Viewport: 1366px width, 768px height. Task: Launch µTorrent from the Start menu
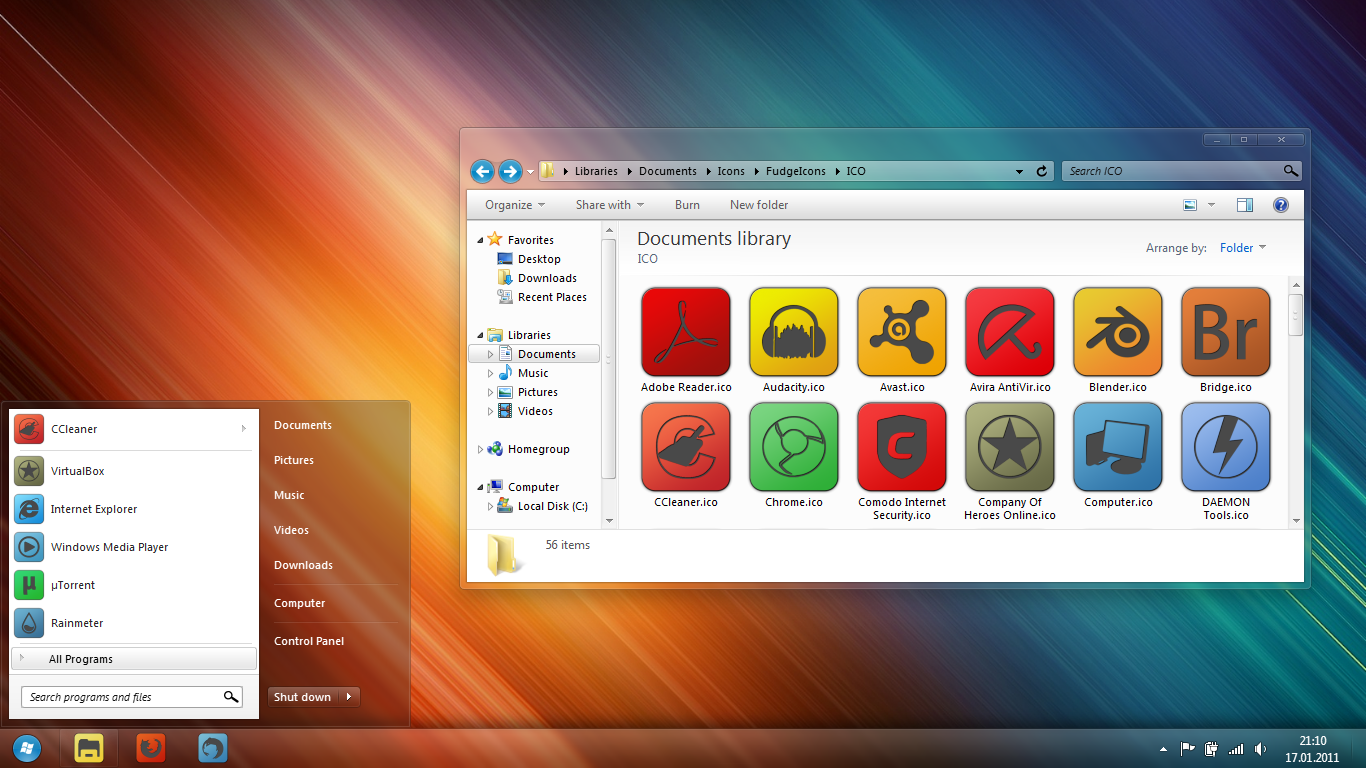click(x=133, y=585)
